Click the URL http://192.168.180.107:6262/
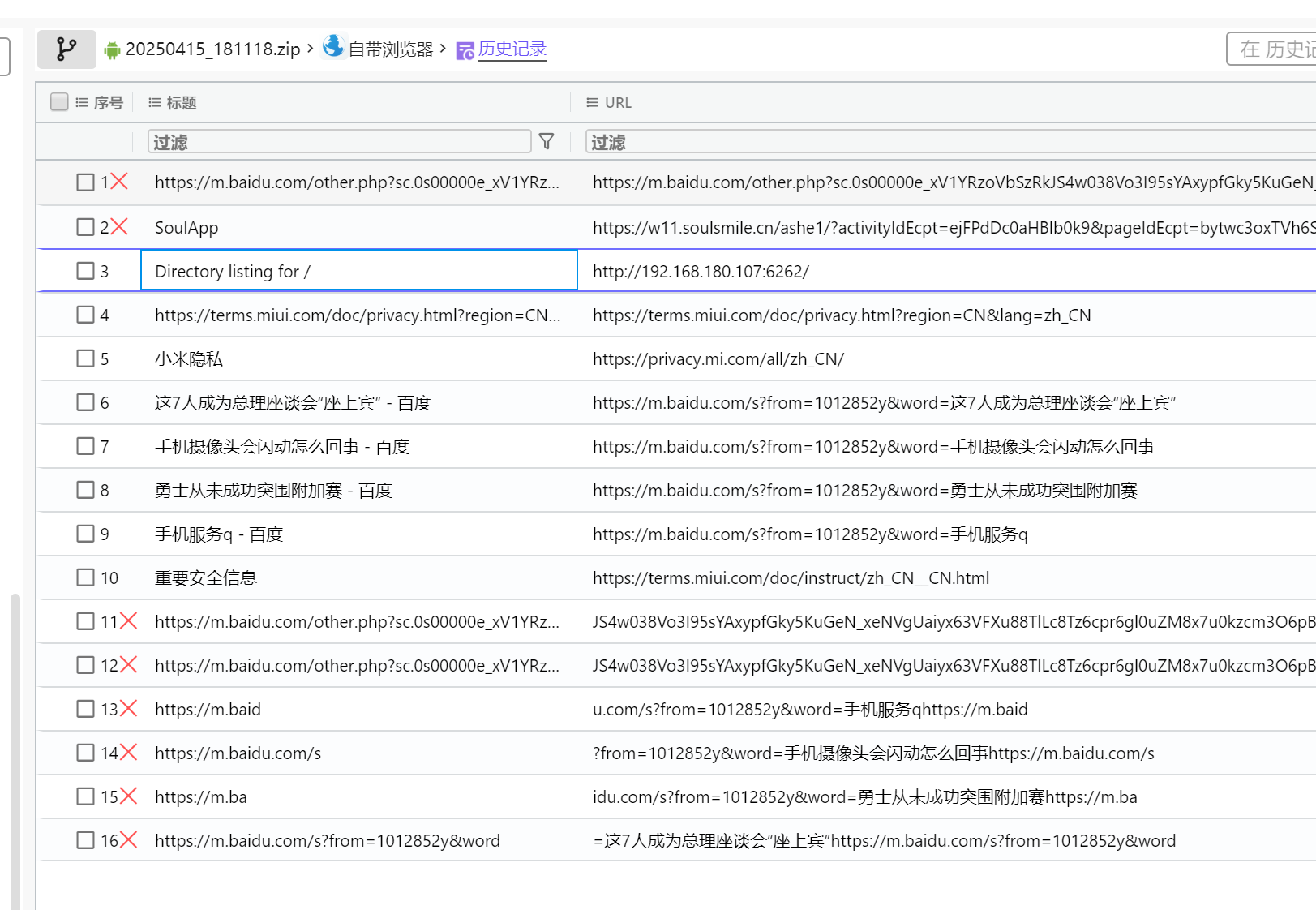Viewport: 1316px width, 910px height. 701,272
